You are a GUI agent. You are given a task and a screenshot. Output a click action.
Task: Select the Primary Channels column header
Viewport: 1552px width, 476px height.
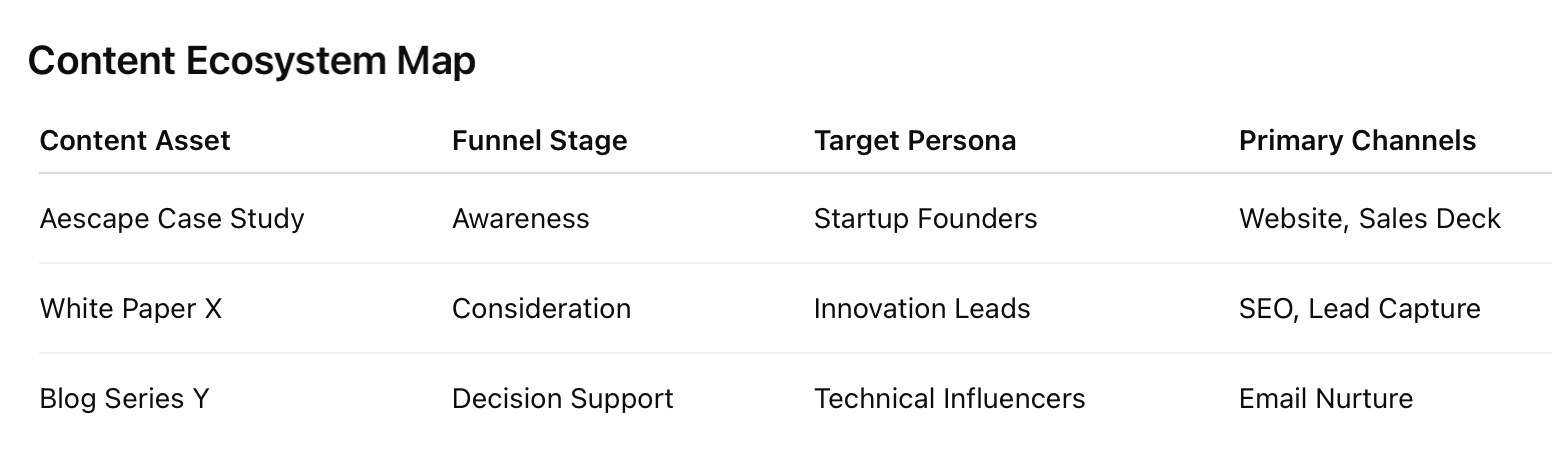pyautogui.click(x=1357, y=141)
